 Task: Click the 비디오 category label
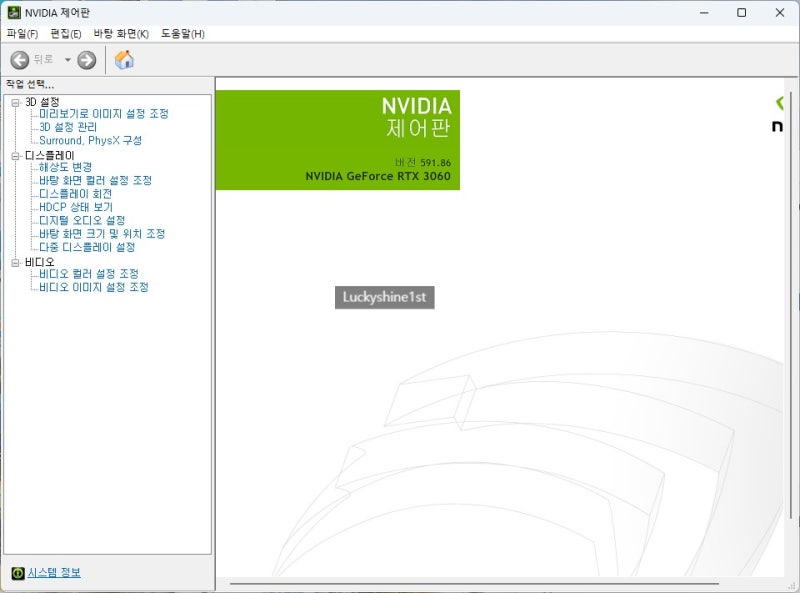pyautogui.click(x=40, y=262)
